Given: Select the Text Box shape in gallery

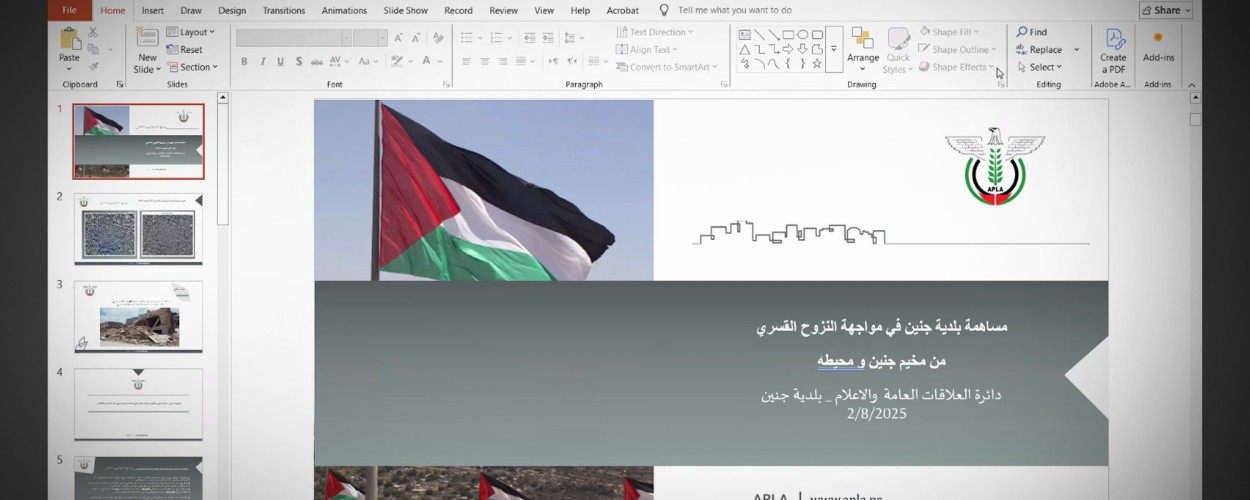Looking at the screenshot, I should click(x=744, y=34).
